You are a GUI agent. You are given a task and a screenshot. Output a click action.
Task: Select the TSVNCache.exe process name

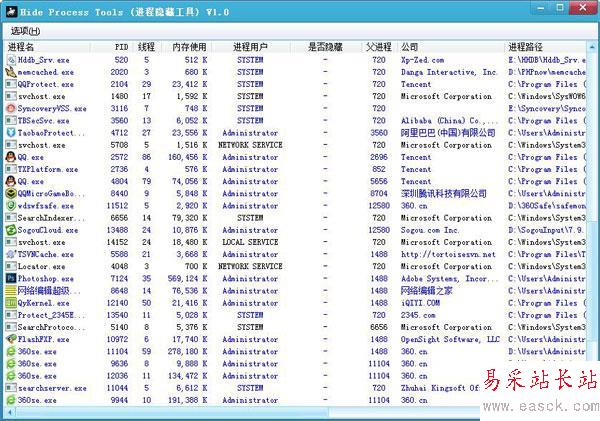pos(46,254)
